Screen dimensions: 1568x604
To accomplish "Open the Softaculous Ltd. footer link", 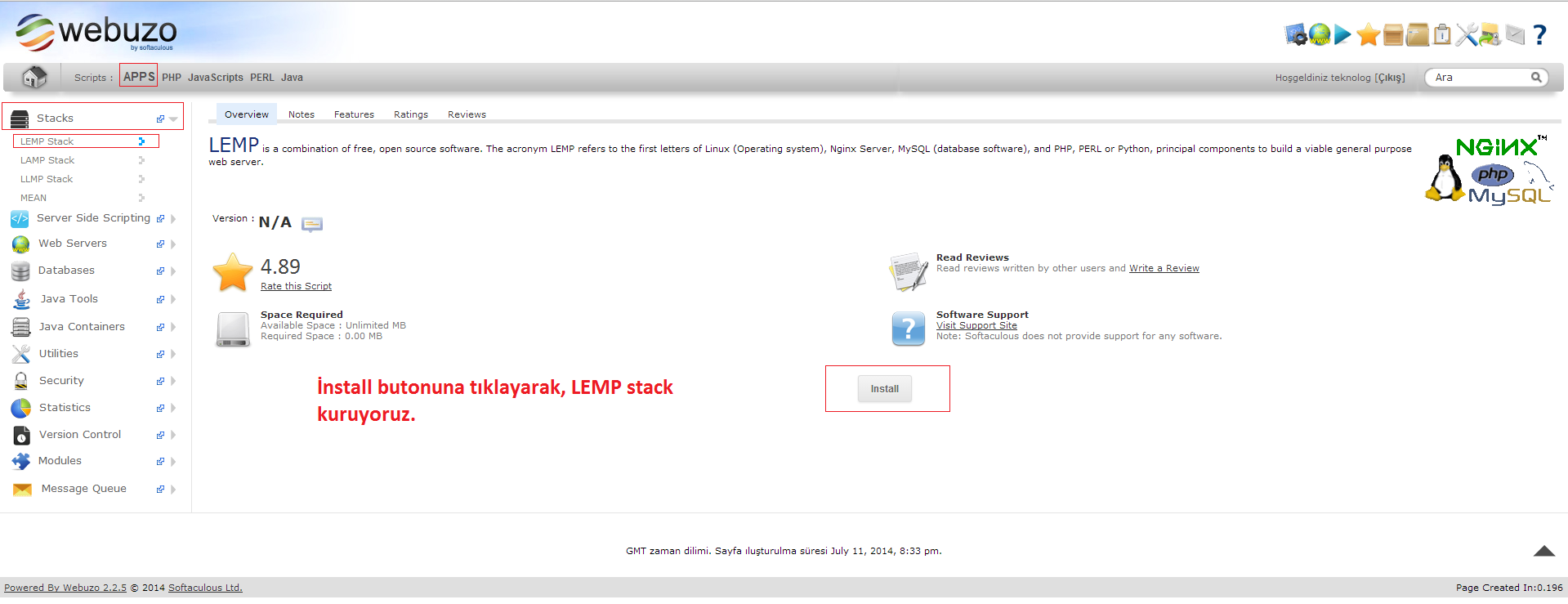I will pos(205,588).
